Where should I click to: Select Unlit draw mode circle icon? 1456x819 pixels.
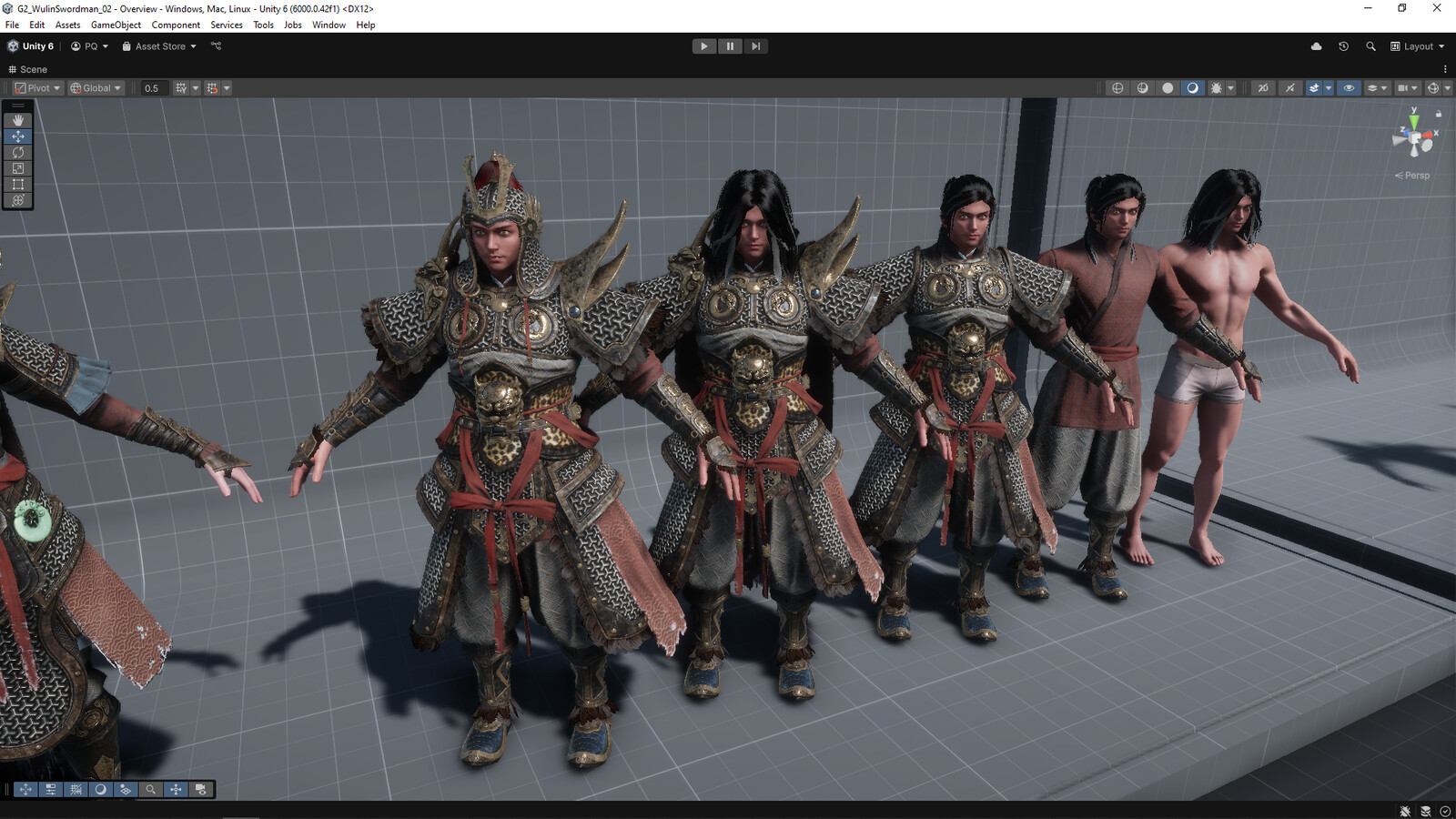(1168, 88)
